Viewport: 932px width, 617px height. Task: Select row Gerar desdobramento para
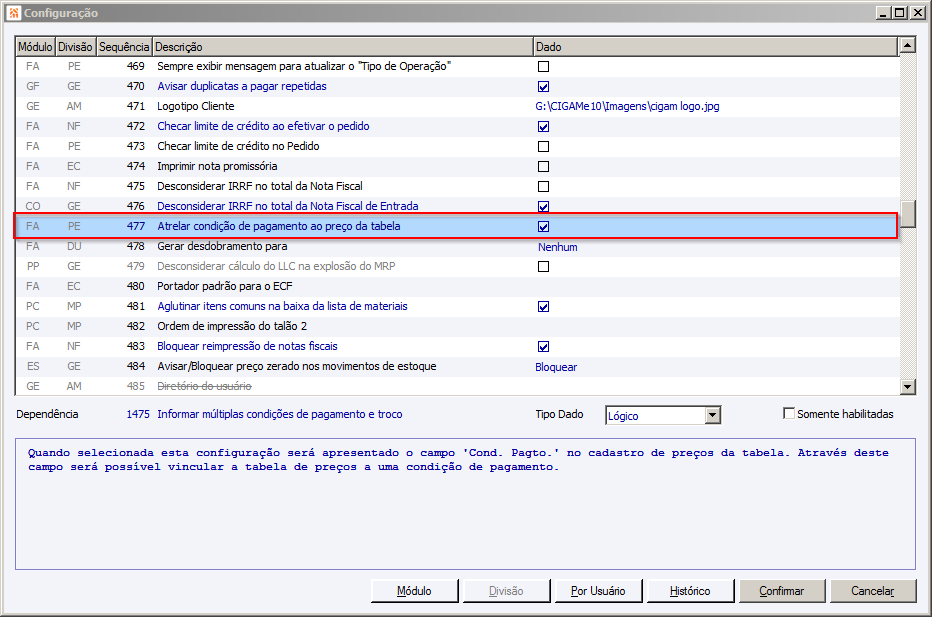point(456,246)
